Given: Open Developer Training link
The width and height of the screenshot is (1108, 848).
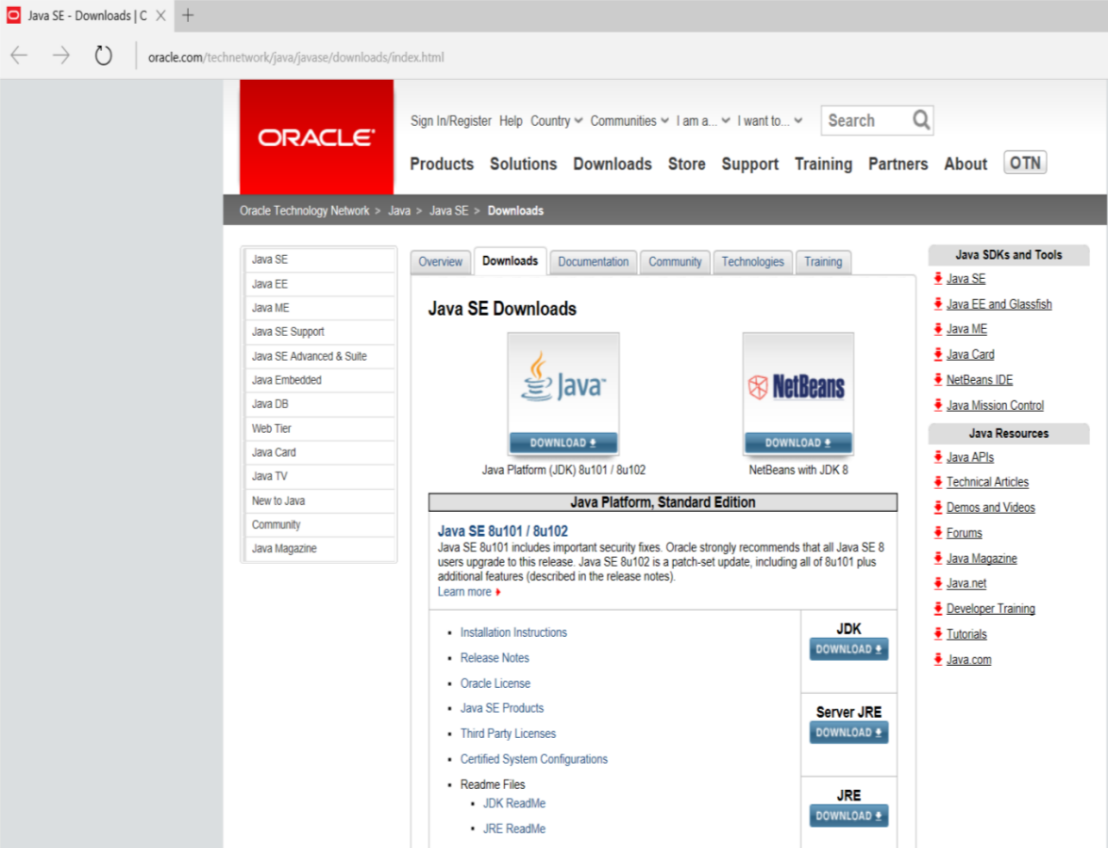Looking at the screenshot, I should click(991, 608).
